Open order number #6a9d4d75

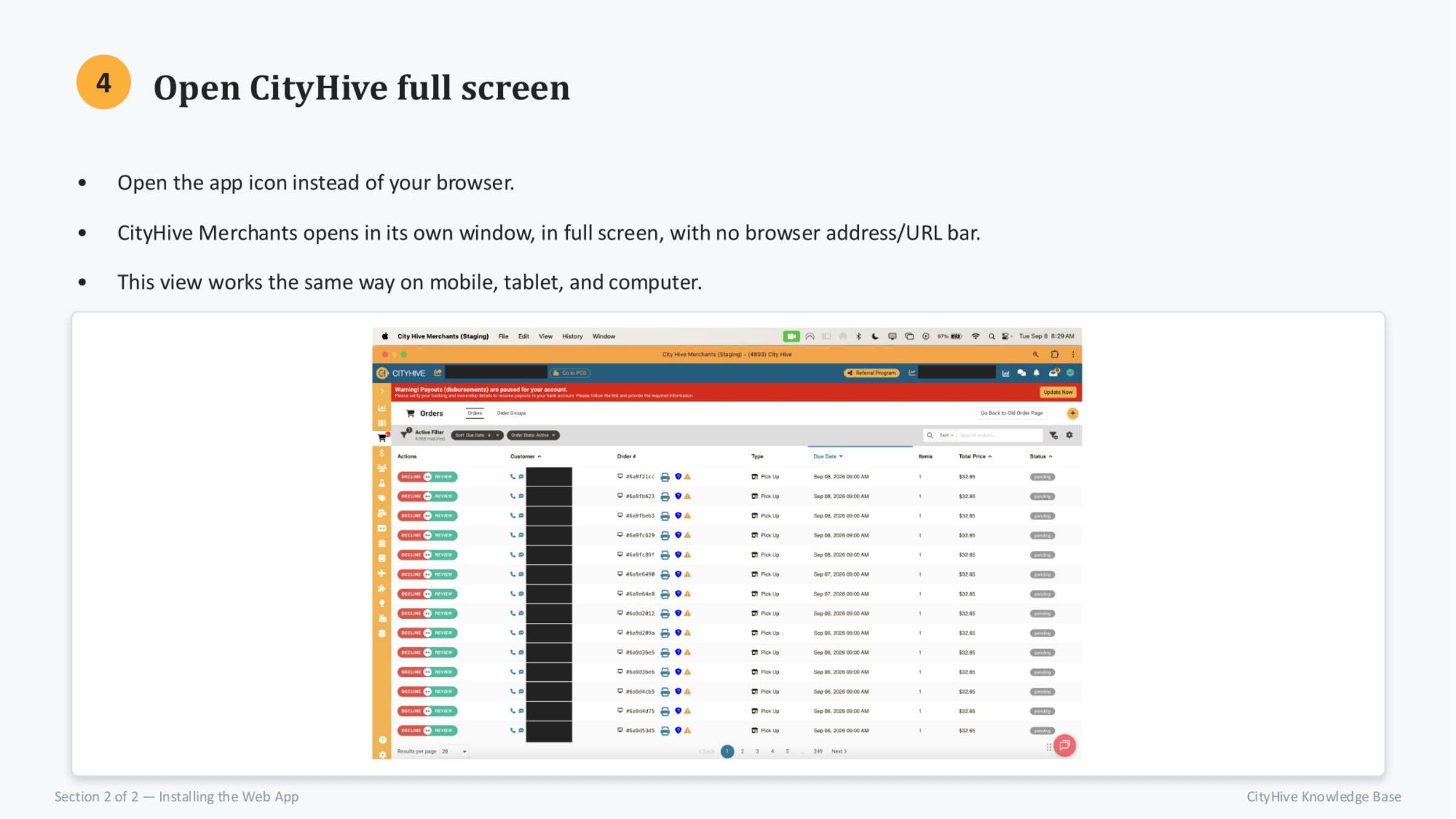(640, 711)
